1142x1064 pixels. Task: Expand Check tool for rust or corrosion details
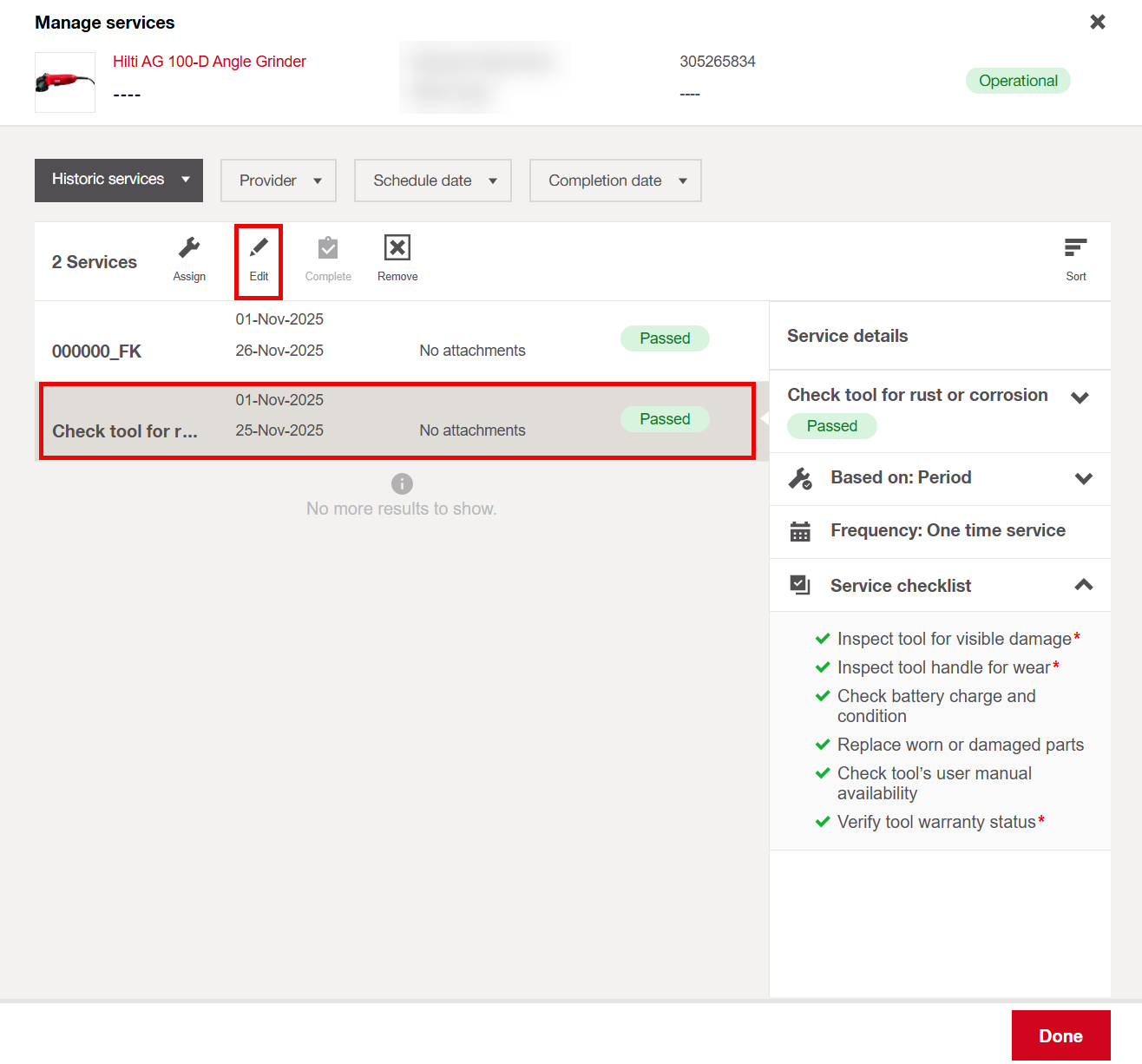pos(1080,397)
